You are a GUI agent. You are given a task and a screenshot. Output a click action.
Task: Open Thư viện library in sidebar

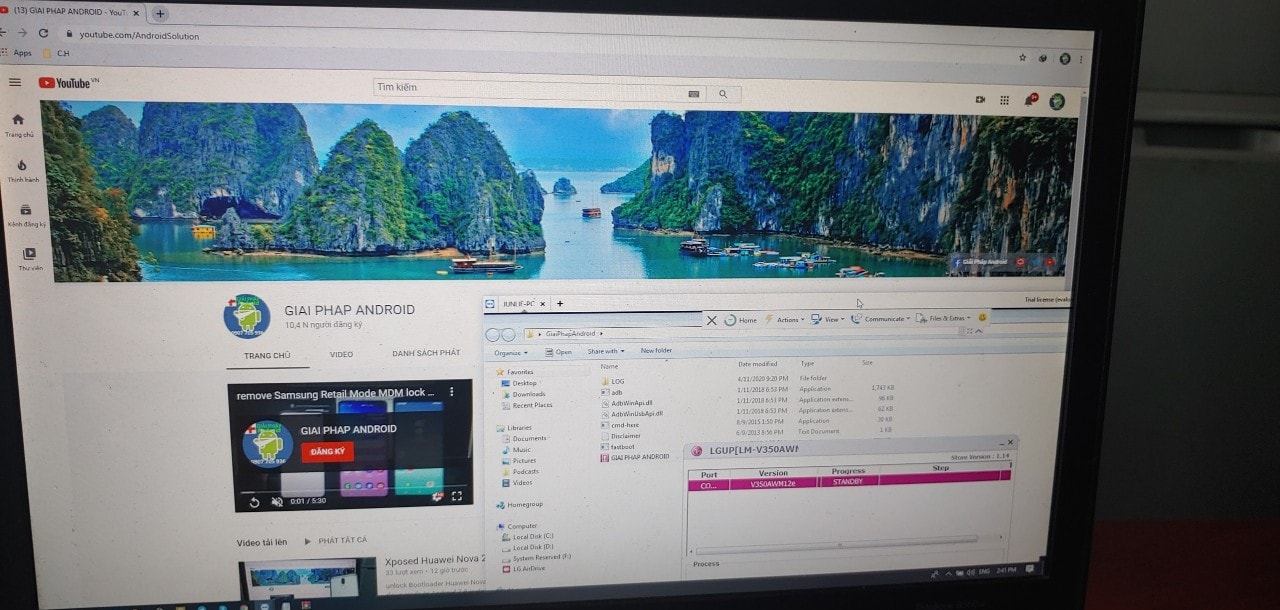coord(30,259)
